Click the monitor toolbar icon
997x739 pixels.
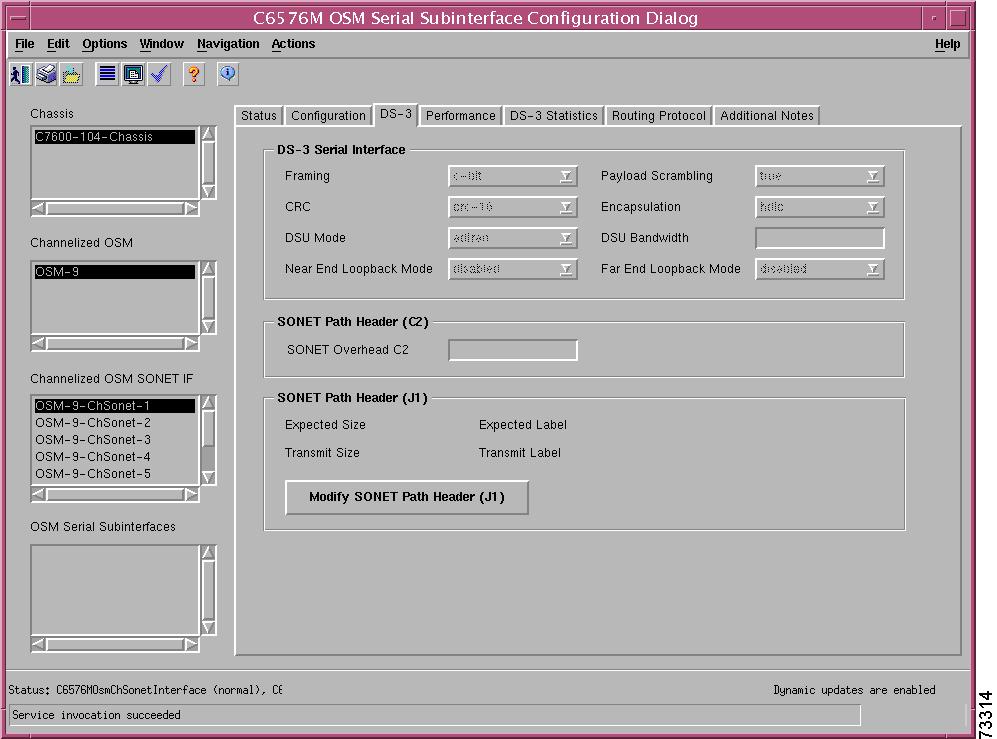133,74
